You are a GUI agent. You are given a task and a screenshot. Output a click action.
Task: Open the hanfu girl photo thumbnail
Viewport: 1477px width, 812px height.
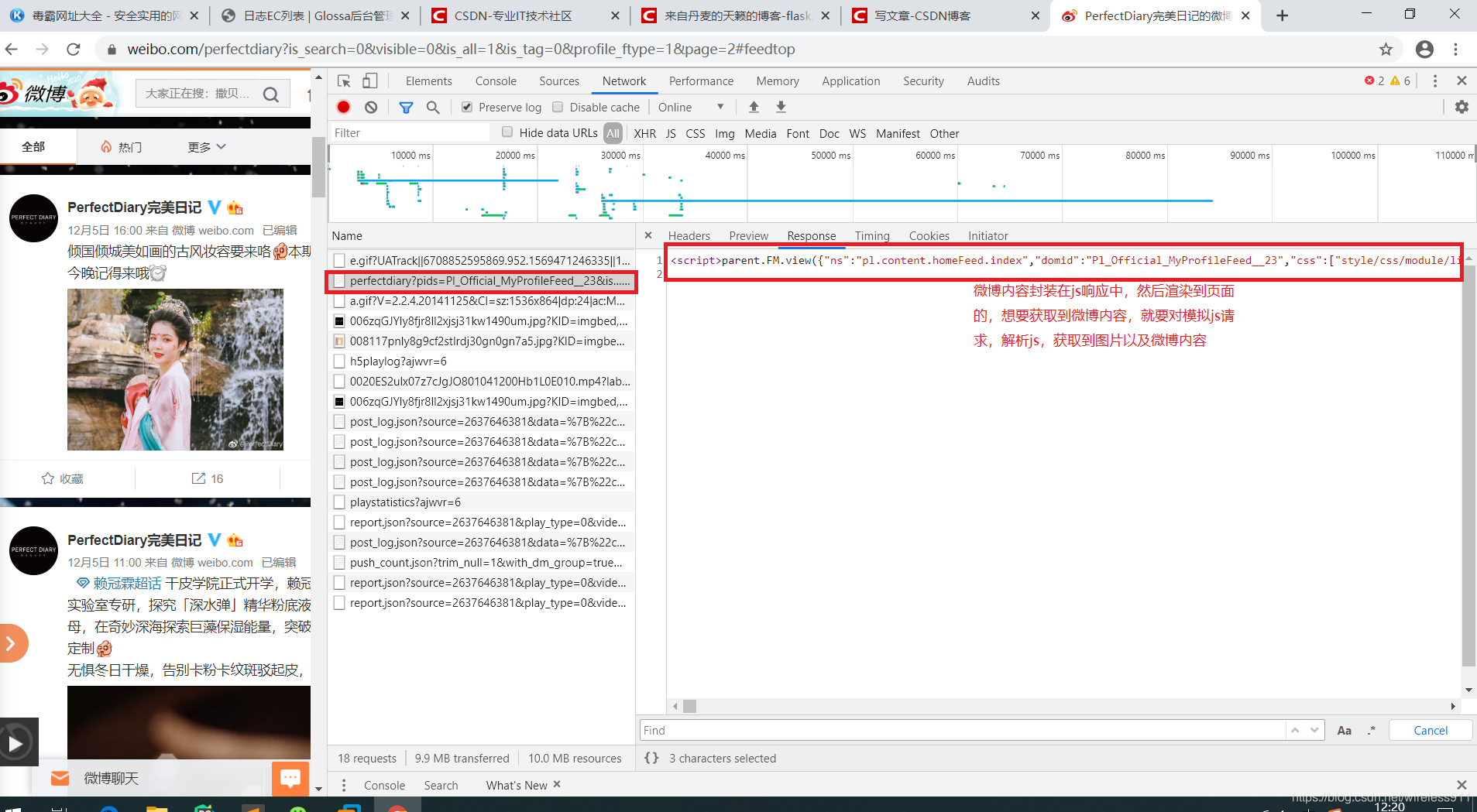pyautogui.click(x=175, y=369)
